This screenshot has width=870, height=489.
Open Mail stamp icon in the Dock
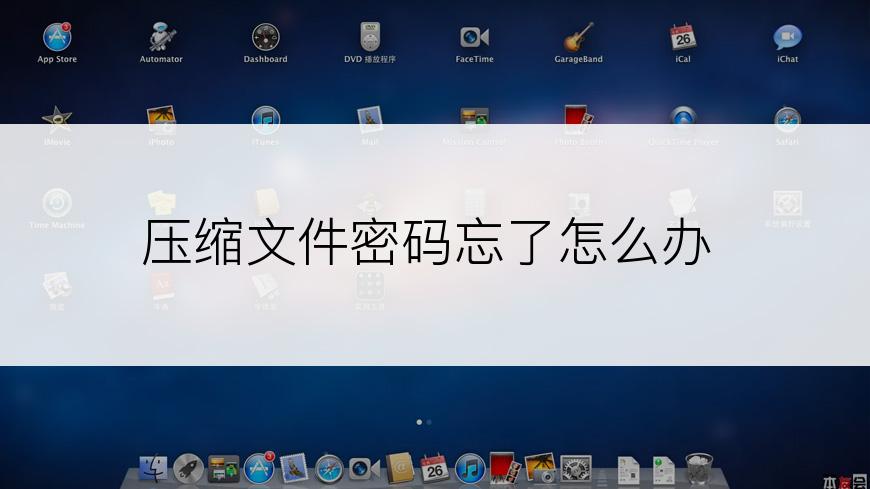294,468
